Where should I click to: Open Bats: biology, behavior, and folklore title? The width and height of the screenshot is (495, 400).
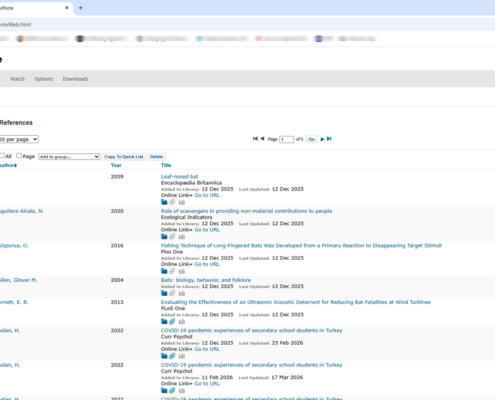click(206, 280)
